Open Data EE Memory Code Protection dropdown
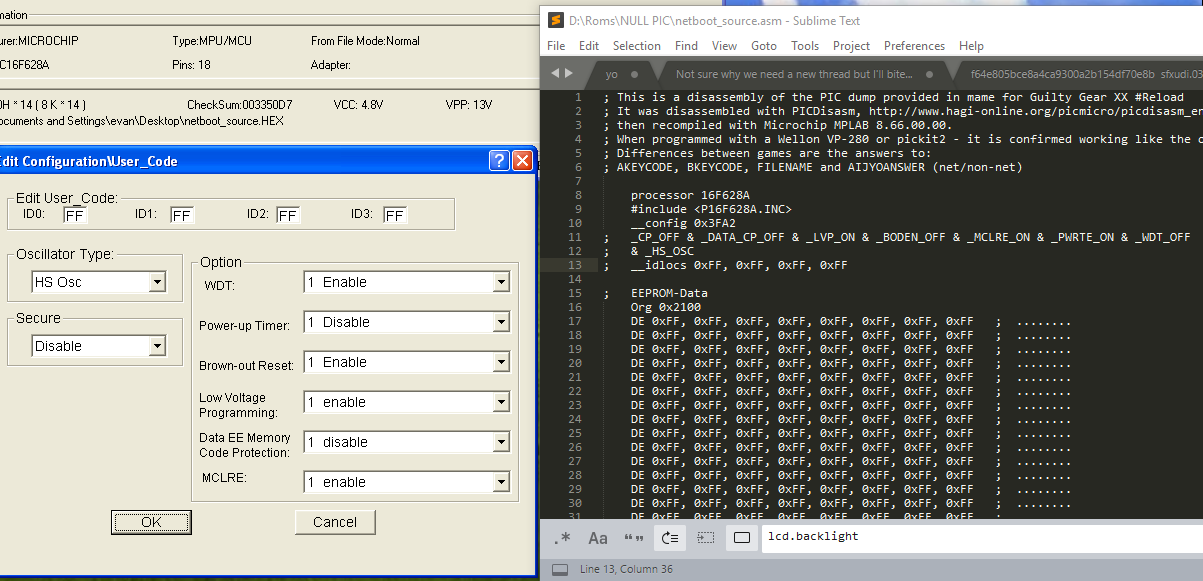This screenshot has height=581, width=1203. click(x=501, y=443)
